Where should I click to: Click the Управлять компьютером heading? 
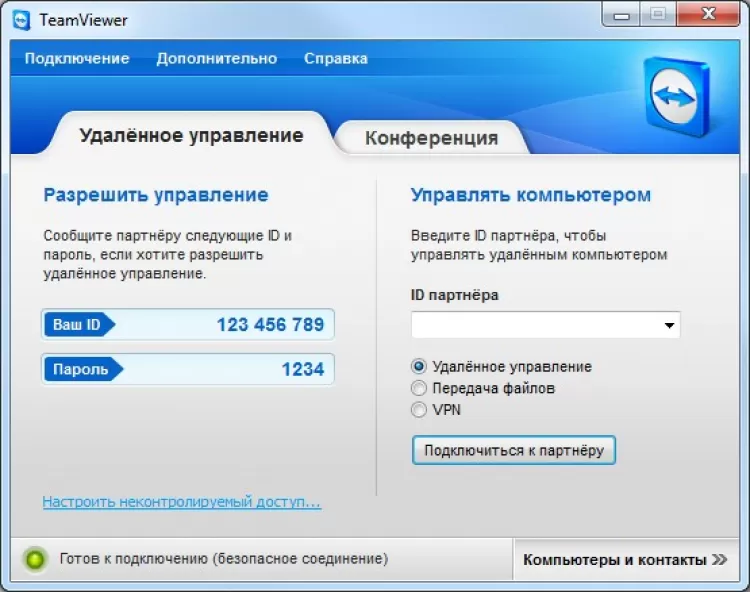tap(531, 195)
